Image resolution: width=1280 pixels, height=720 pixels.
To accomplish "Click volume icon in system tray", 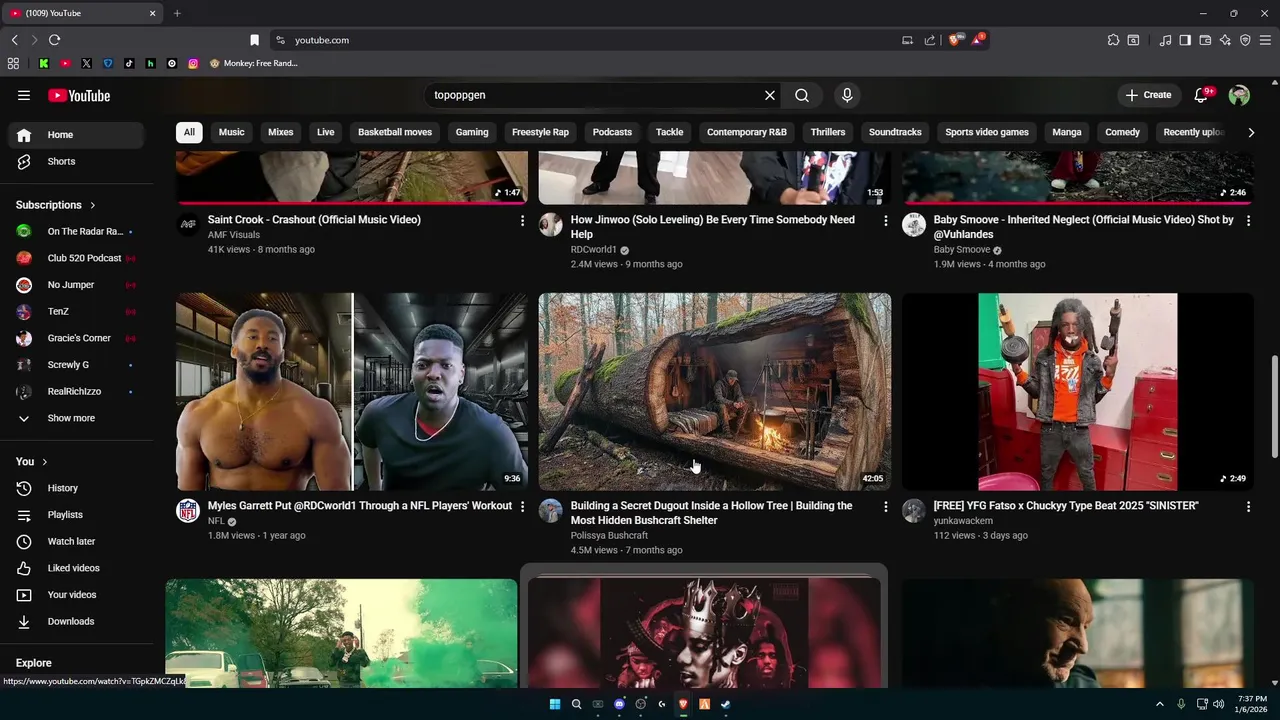I will tap(1218, 704).
